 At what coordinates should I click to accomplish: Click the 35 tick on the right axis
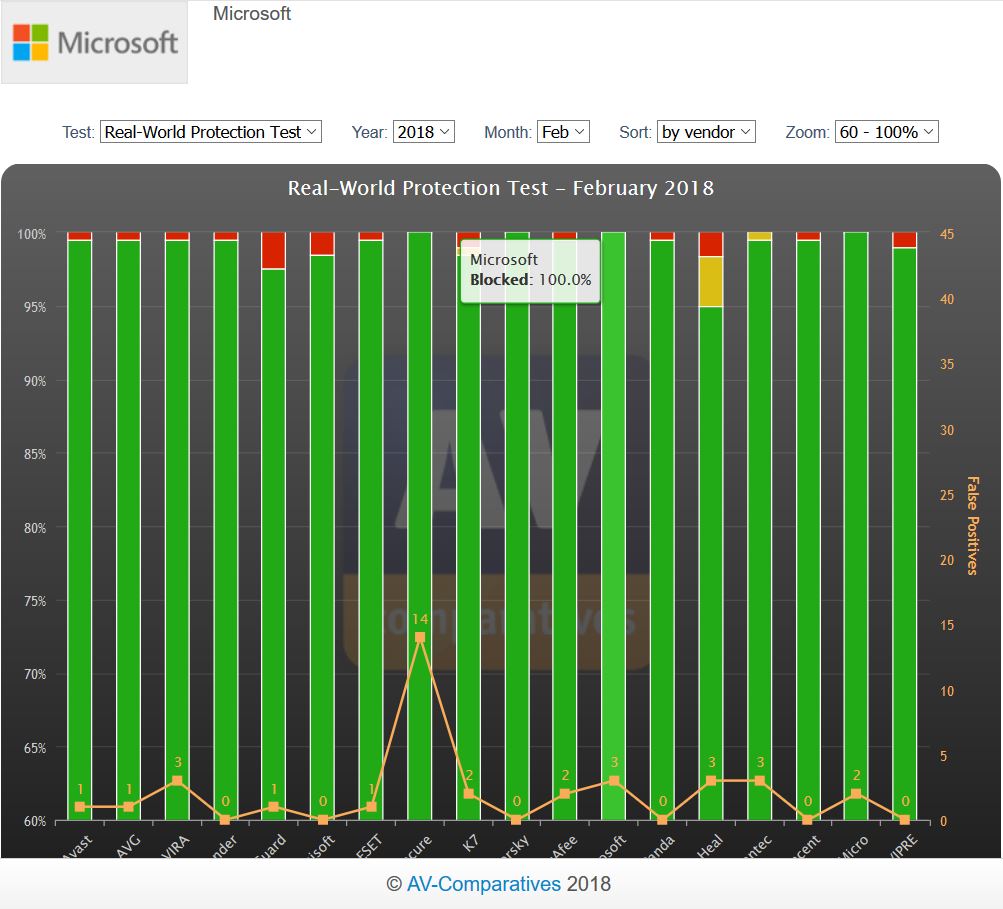tap(947, 364)
